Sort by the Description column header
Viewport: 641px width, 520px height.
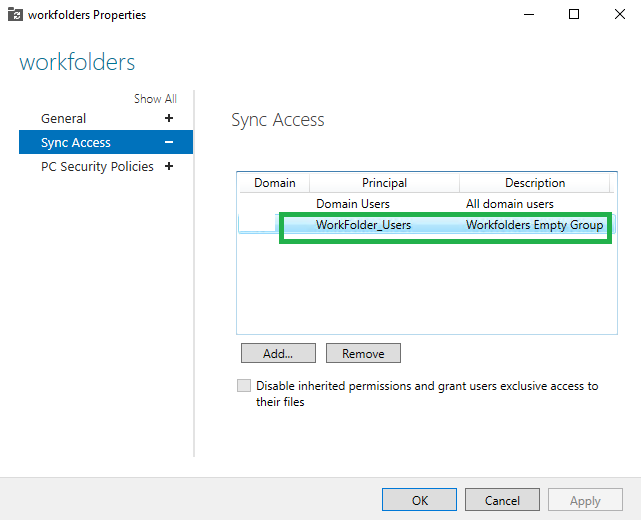coord(535,183)
